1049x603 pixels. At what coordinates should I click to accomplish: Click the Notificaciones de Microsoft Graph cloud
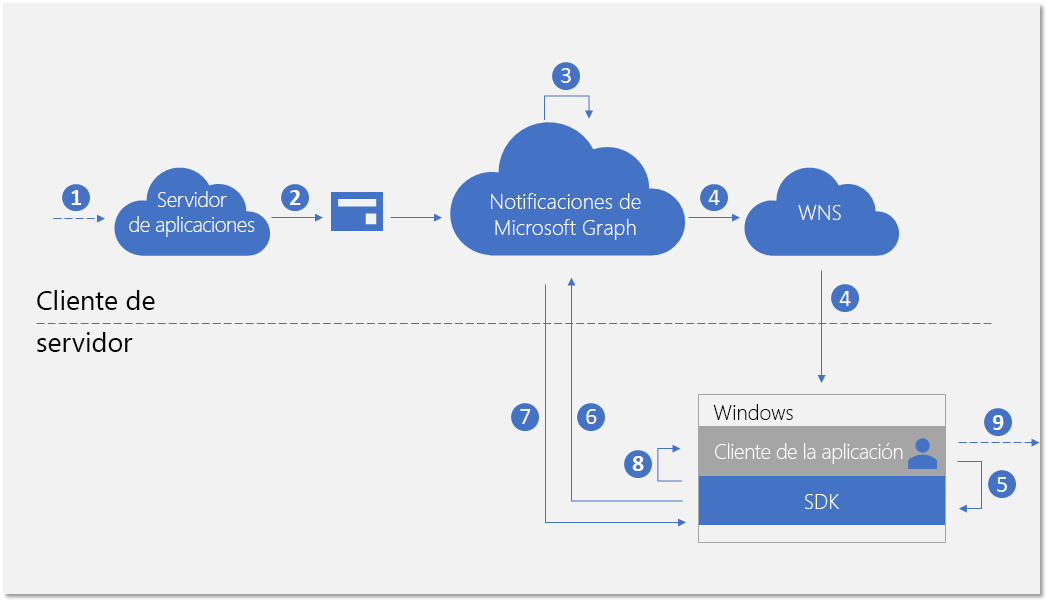(x=565, y=212)
